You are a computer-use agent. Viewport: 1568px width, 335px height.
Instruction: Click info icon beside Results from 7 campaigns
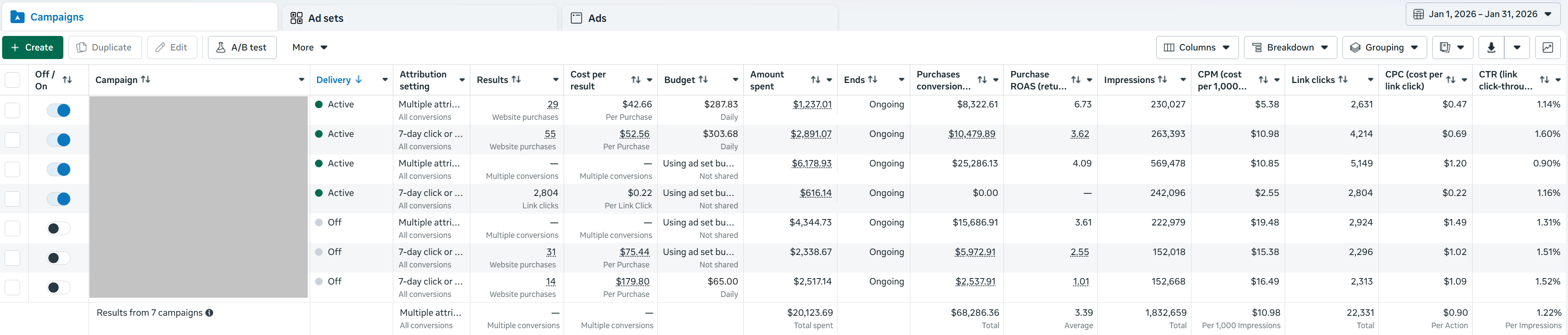click(209, 313)
